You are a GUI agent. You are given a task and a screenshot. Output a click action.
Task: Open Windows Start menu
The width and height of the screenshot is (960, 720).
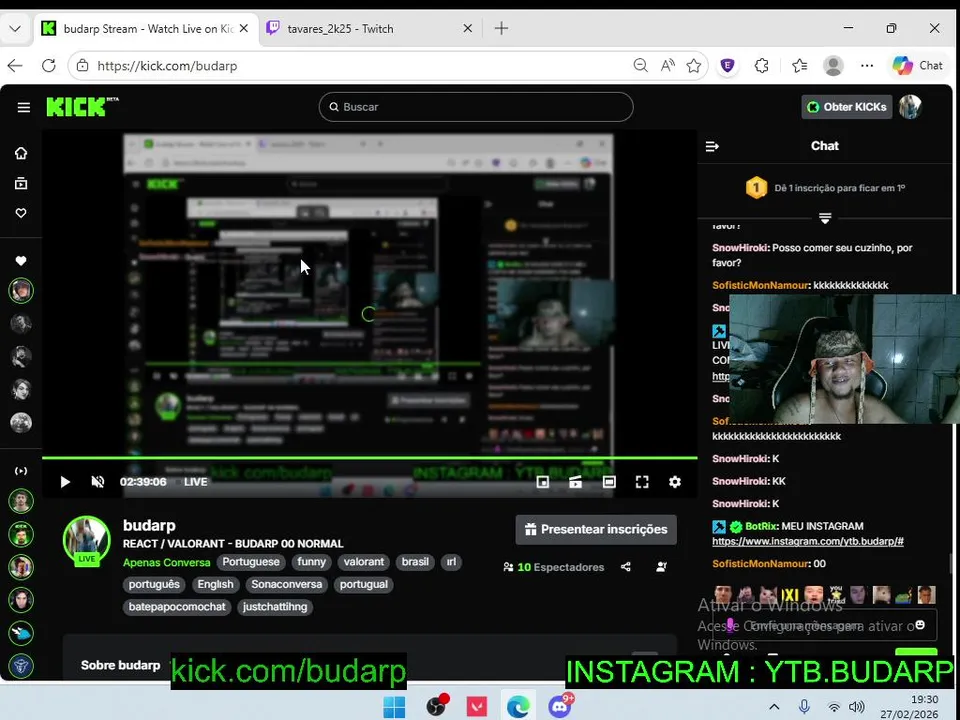[394, 707]
